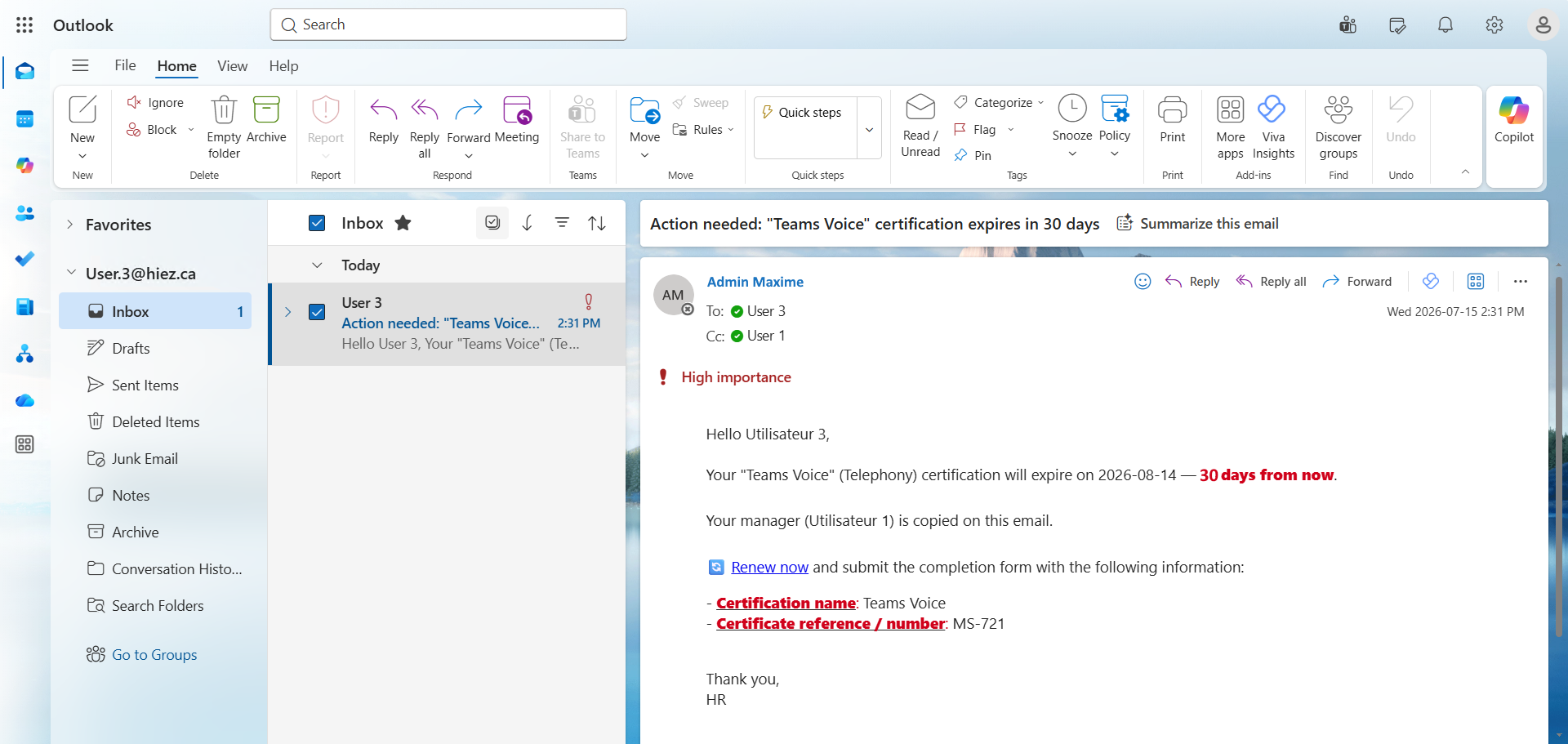Screen dimensions: 1568x744
Task: Switch to the View tab
Action: pyautogui.click(x=232, y=66)
